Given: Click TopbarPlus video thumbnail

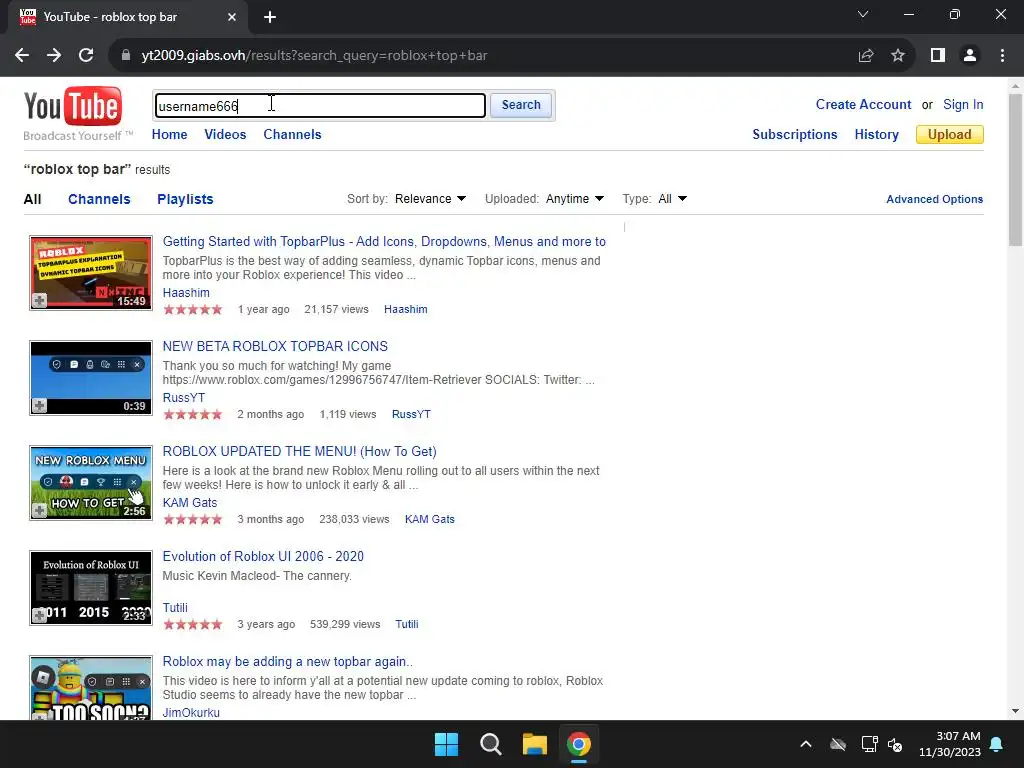Looking at the screenshot, I should coord(91,273).
